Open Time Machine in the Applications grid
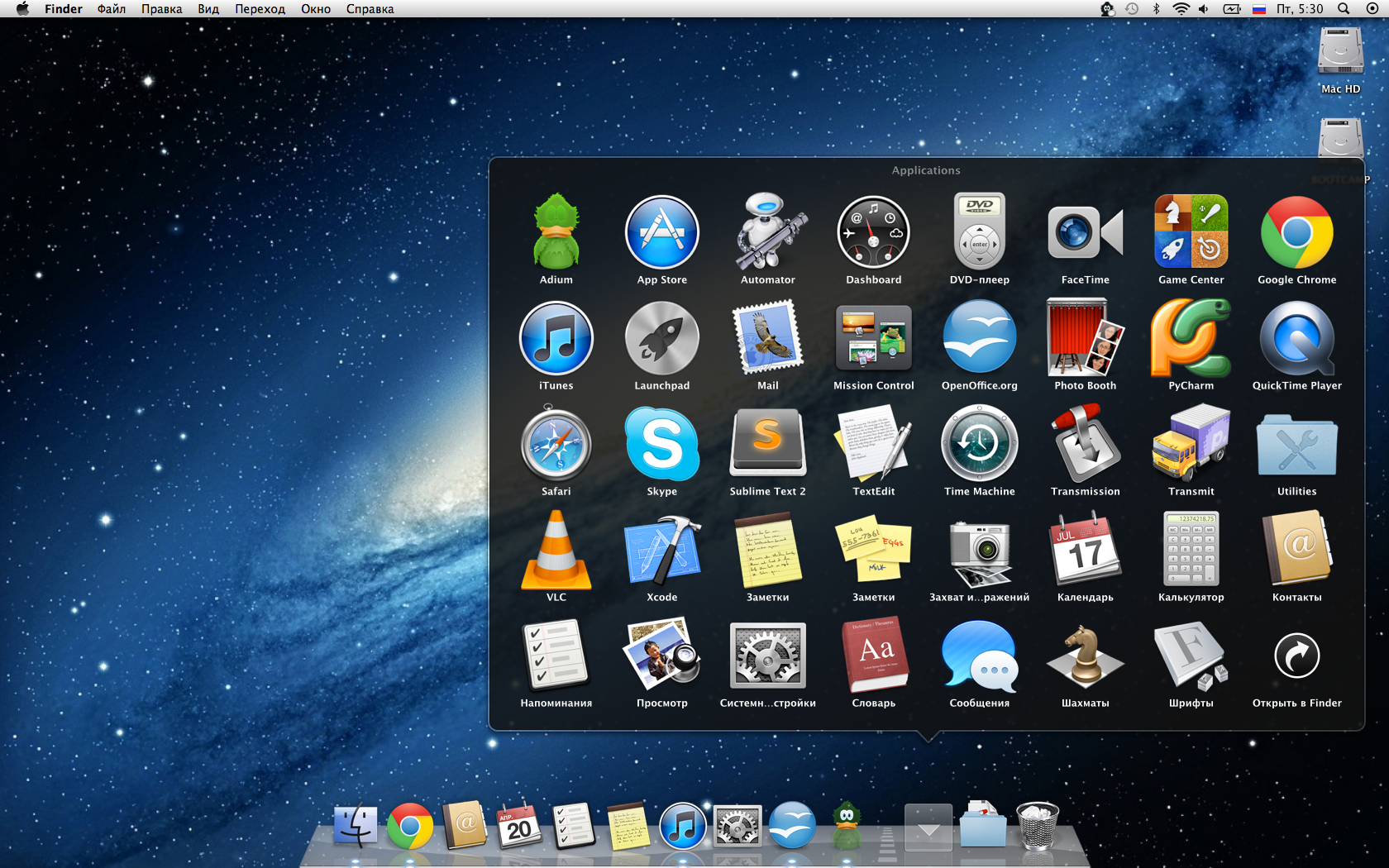 [980, 444]
